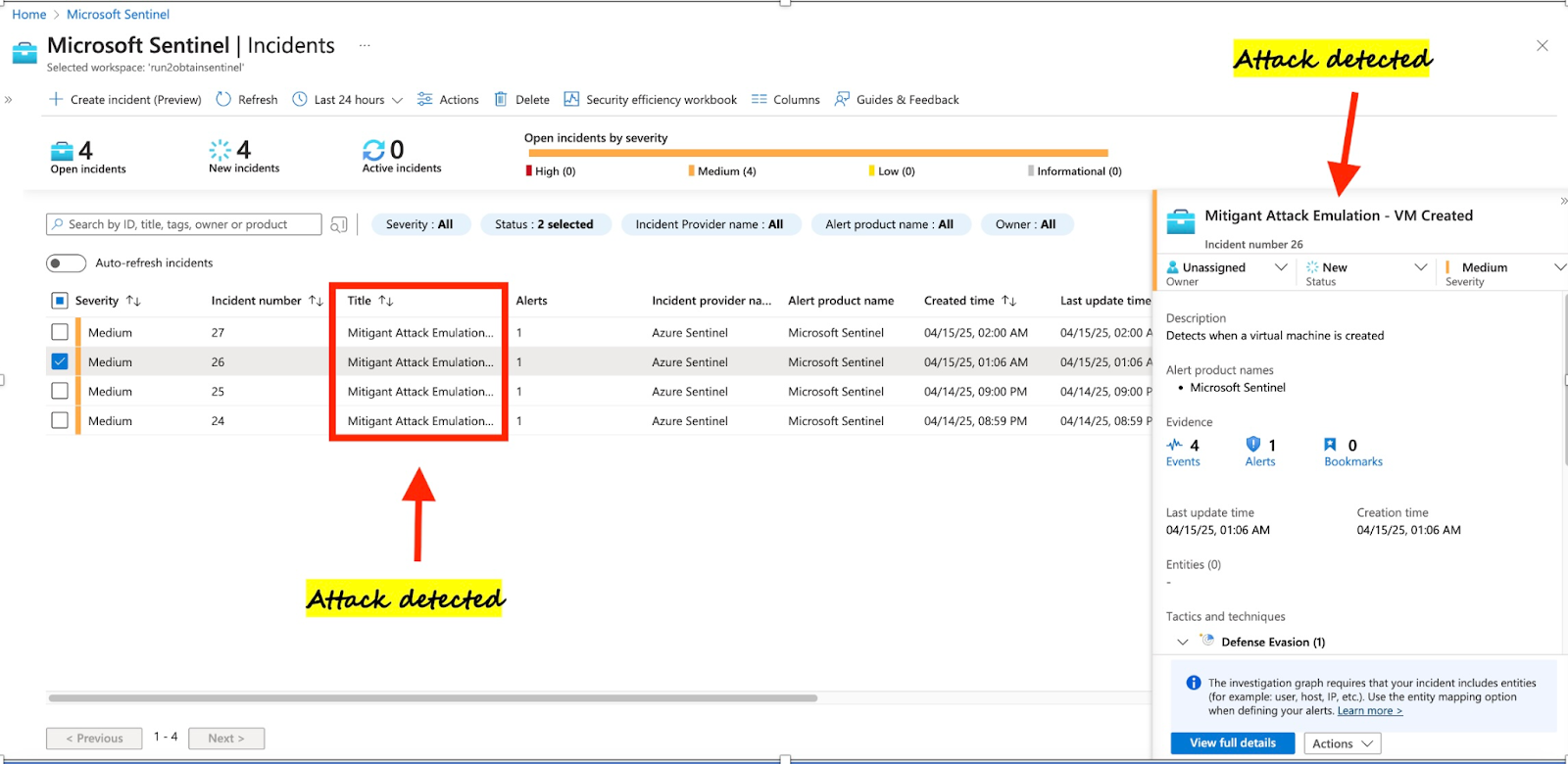Screen dimensions: 1568x764
Task: Expand the left navigation chevron
Action: (x=9, y=99)
